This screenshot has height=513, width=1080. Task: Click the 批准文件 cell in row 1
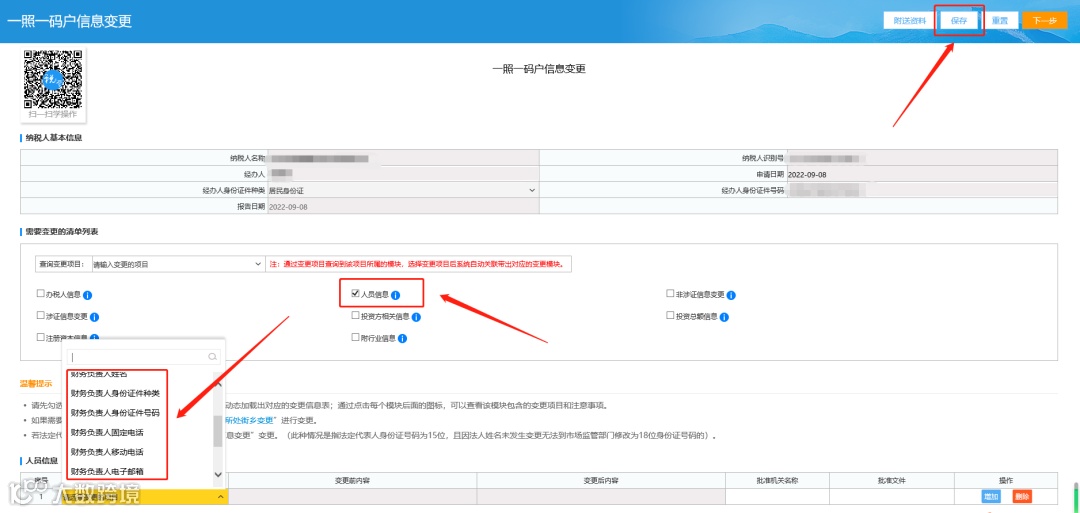(x=892, y=496)
